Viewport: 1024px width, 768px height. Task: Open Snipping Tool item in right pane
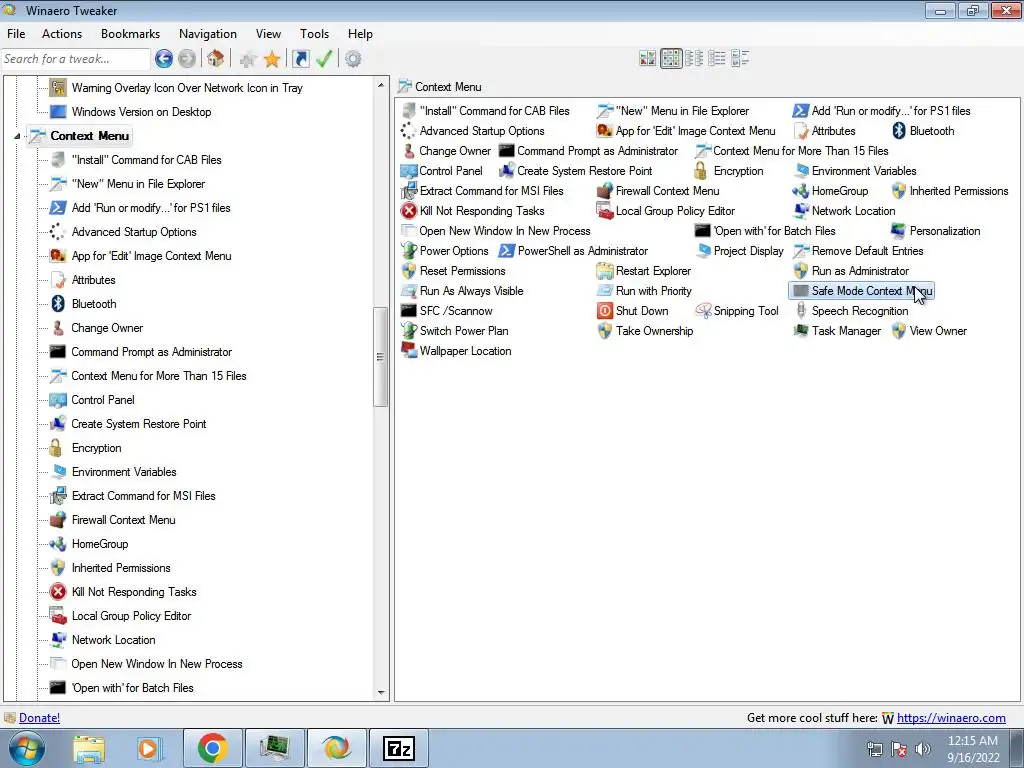(x=737, y=311)
